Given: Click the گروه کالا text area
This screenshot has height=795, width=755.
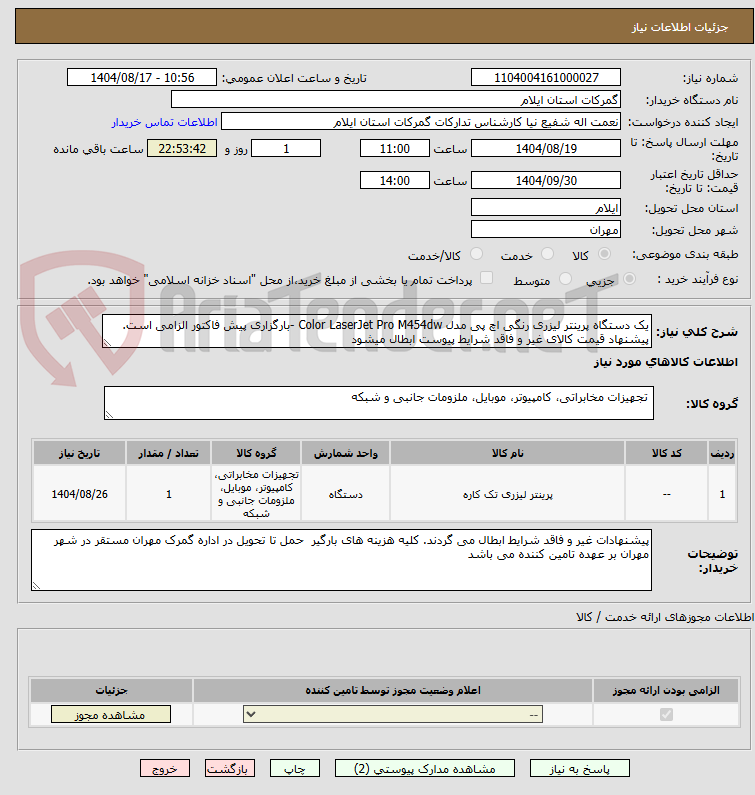Looking at the screenshot, I should point(379,403).
